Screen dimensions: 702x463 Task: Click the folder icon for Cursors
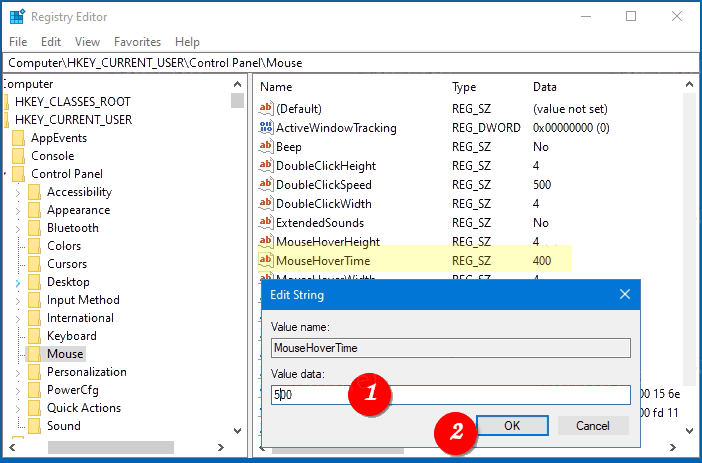(x=34, y=264)
